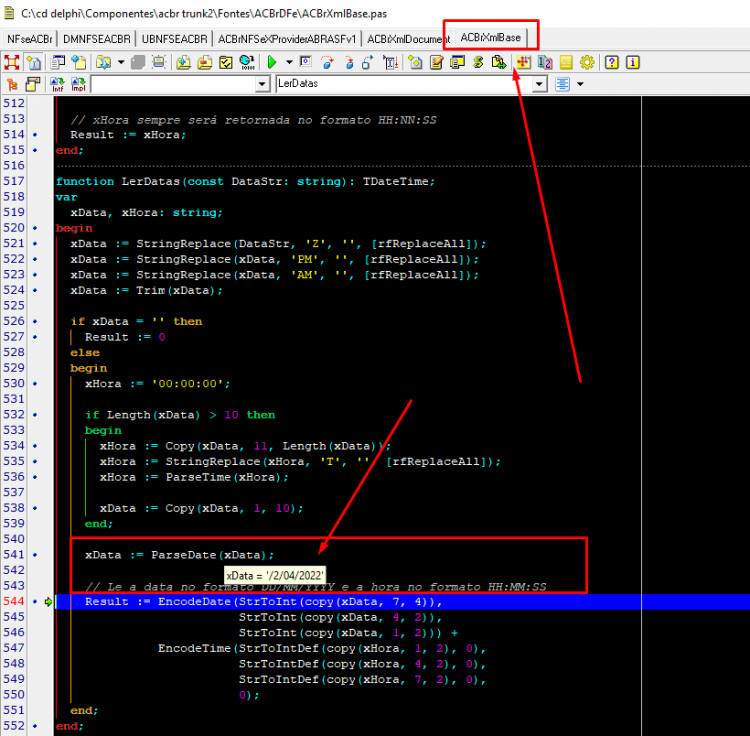Viewport: 750px width, 736px height.
Task: Click the Run to Cursor icon
Action: pyautogui.click(x=390, y=63)
